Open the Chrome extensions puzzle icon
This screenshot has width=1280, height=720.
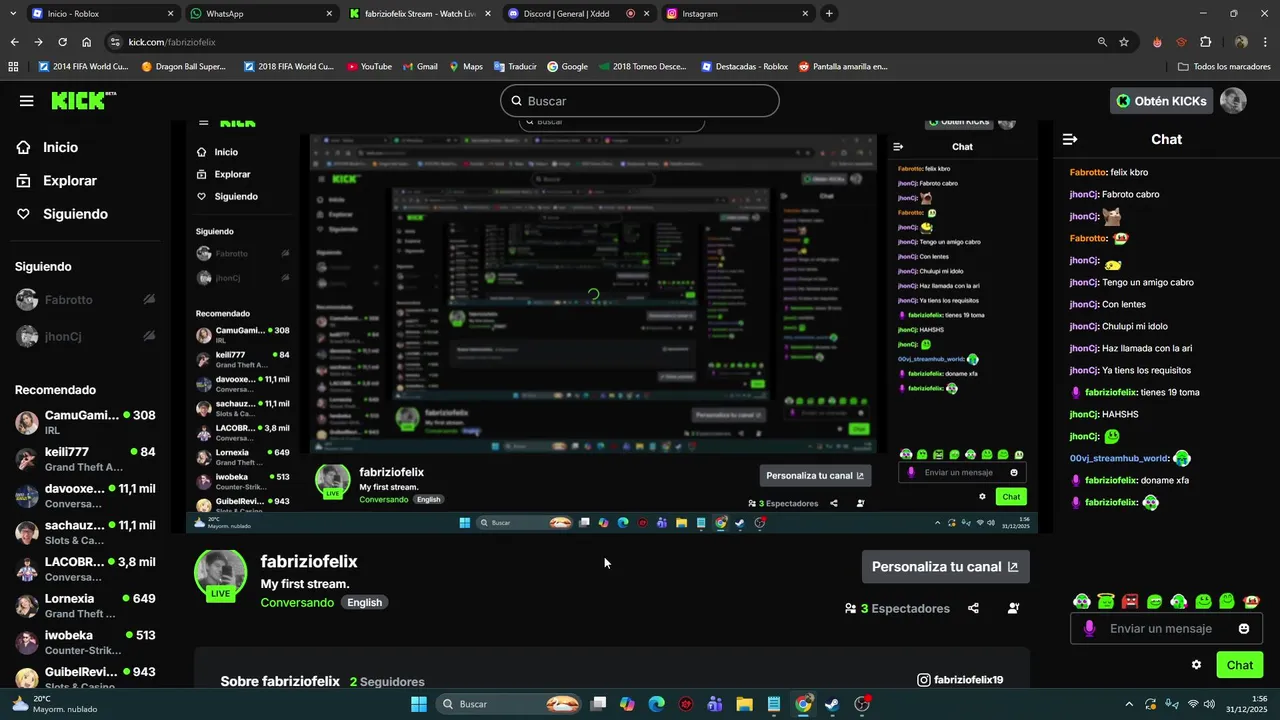pos(1206,42)
